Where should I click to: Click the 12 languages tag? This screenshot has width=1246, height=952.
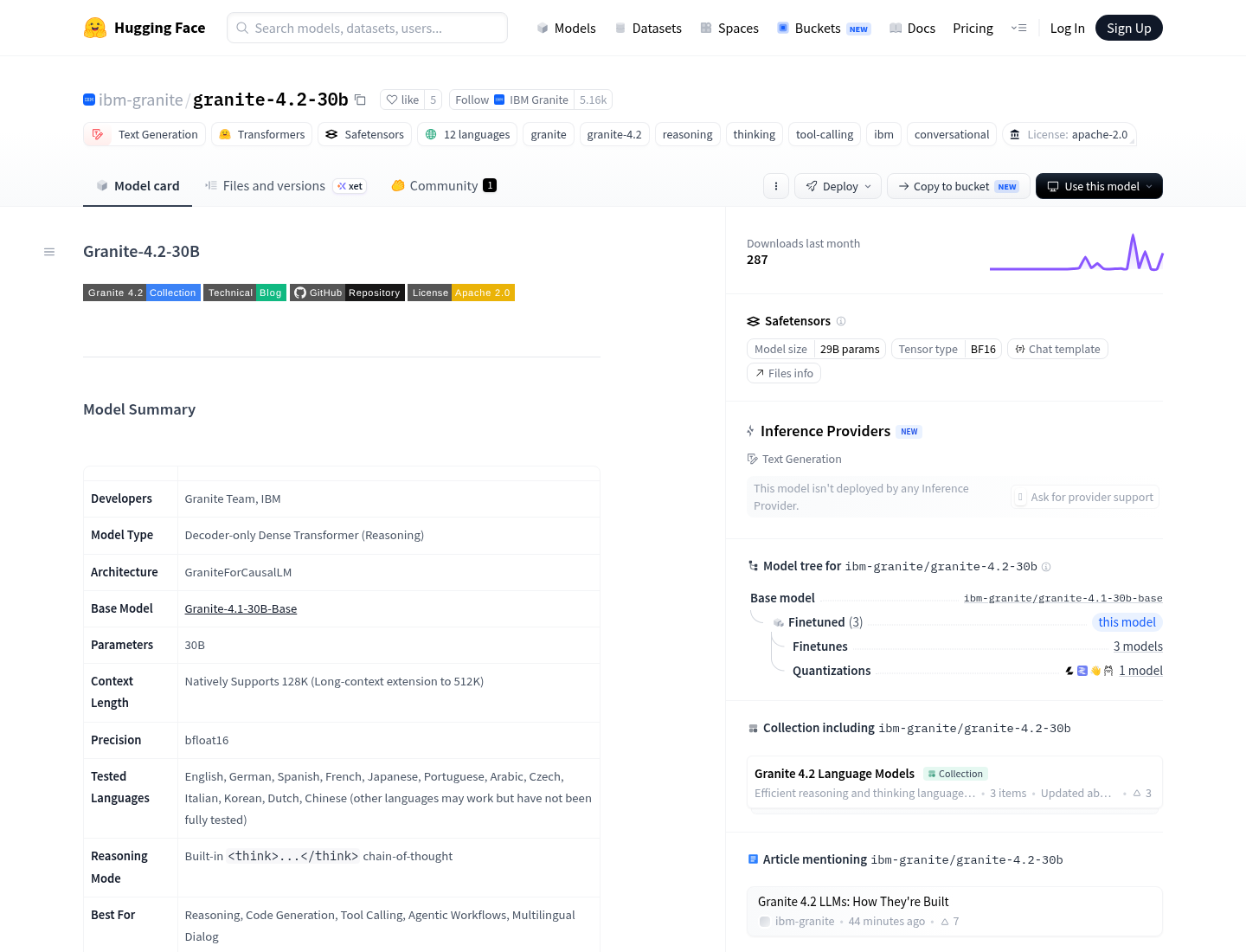tap(467, 134)
